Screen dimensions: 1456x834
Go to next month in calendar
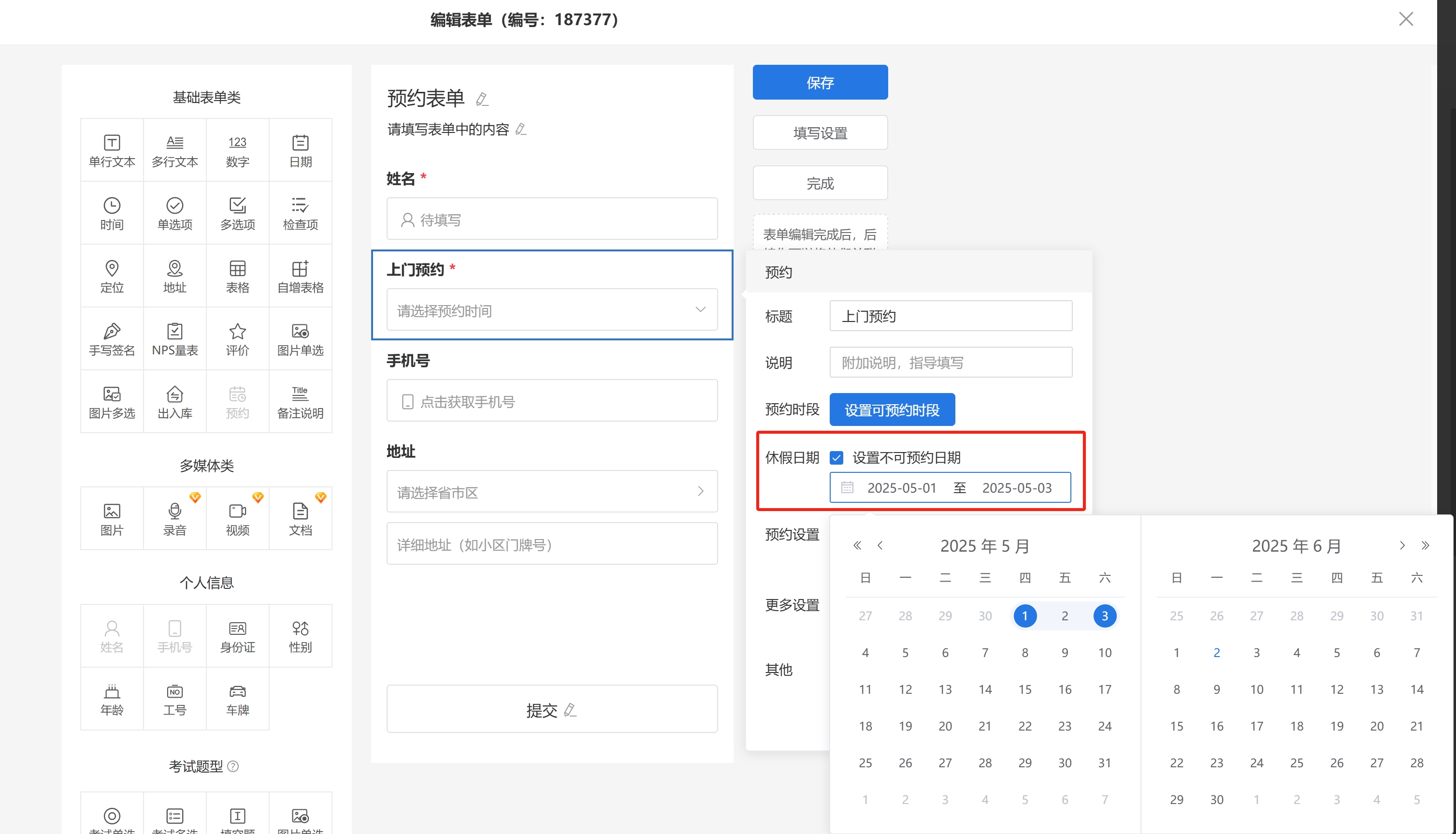coord(1401,545)
